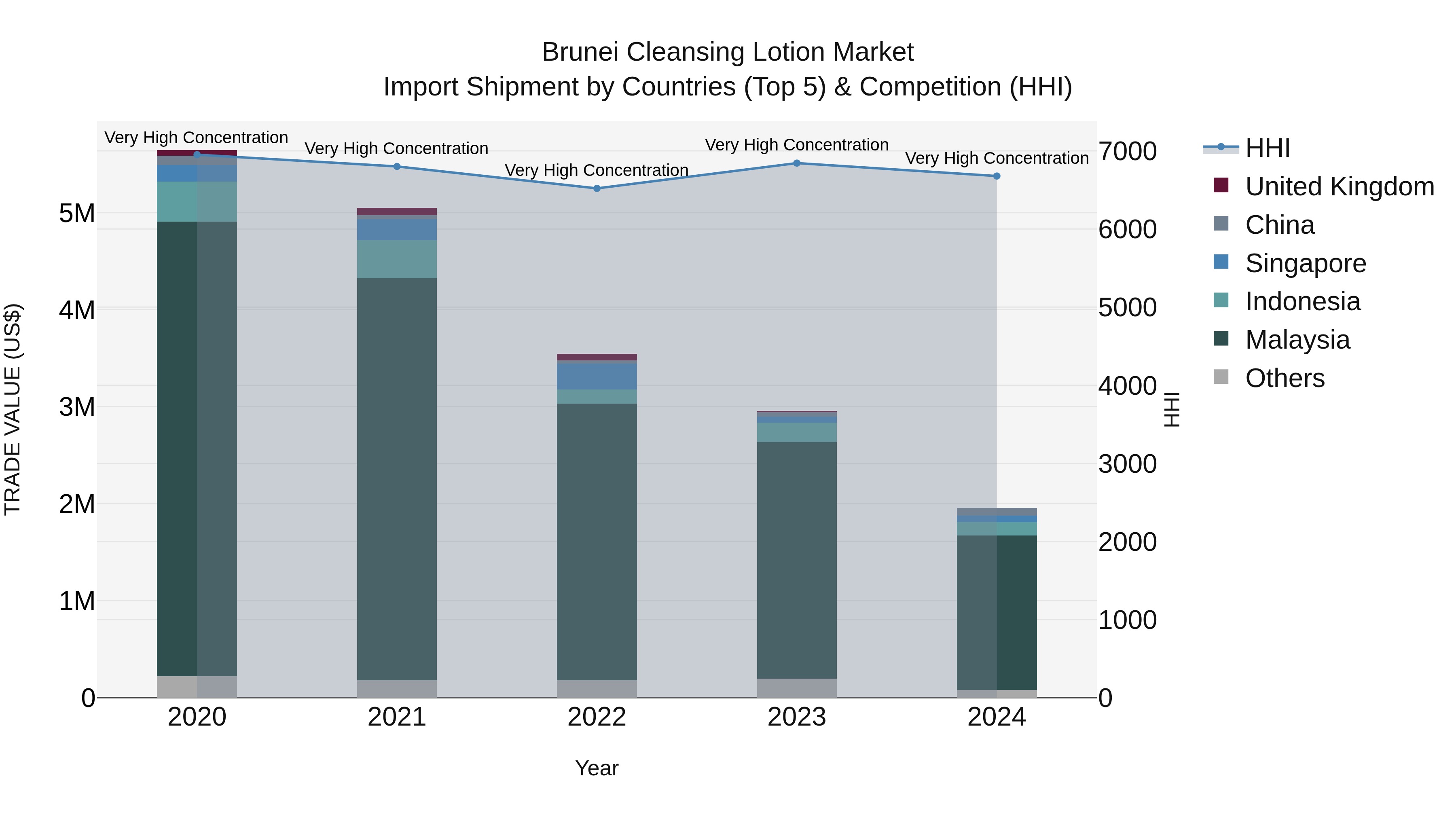Click the Singapore blue legend swatch
The width and height of the screenshot is (1456, 819).
coord(1221,262)
